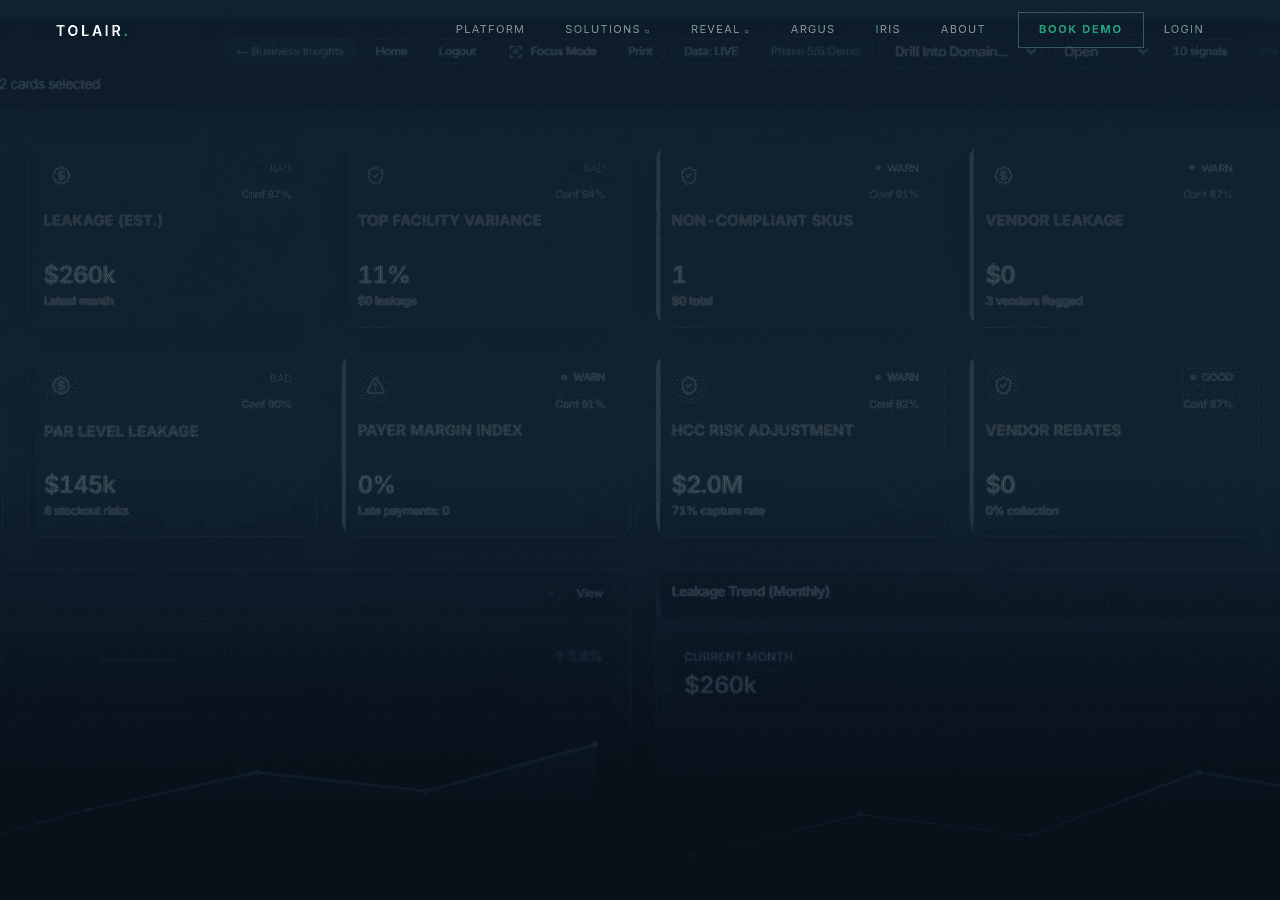This screenshot has height=900, width=1280.
Task: Select the VENDOR LEAKAGE card title
Action: pyautogui.click(x=1054, y=220)
